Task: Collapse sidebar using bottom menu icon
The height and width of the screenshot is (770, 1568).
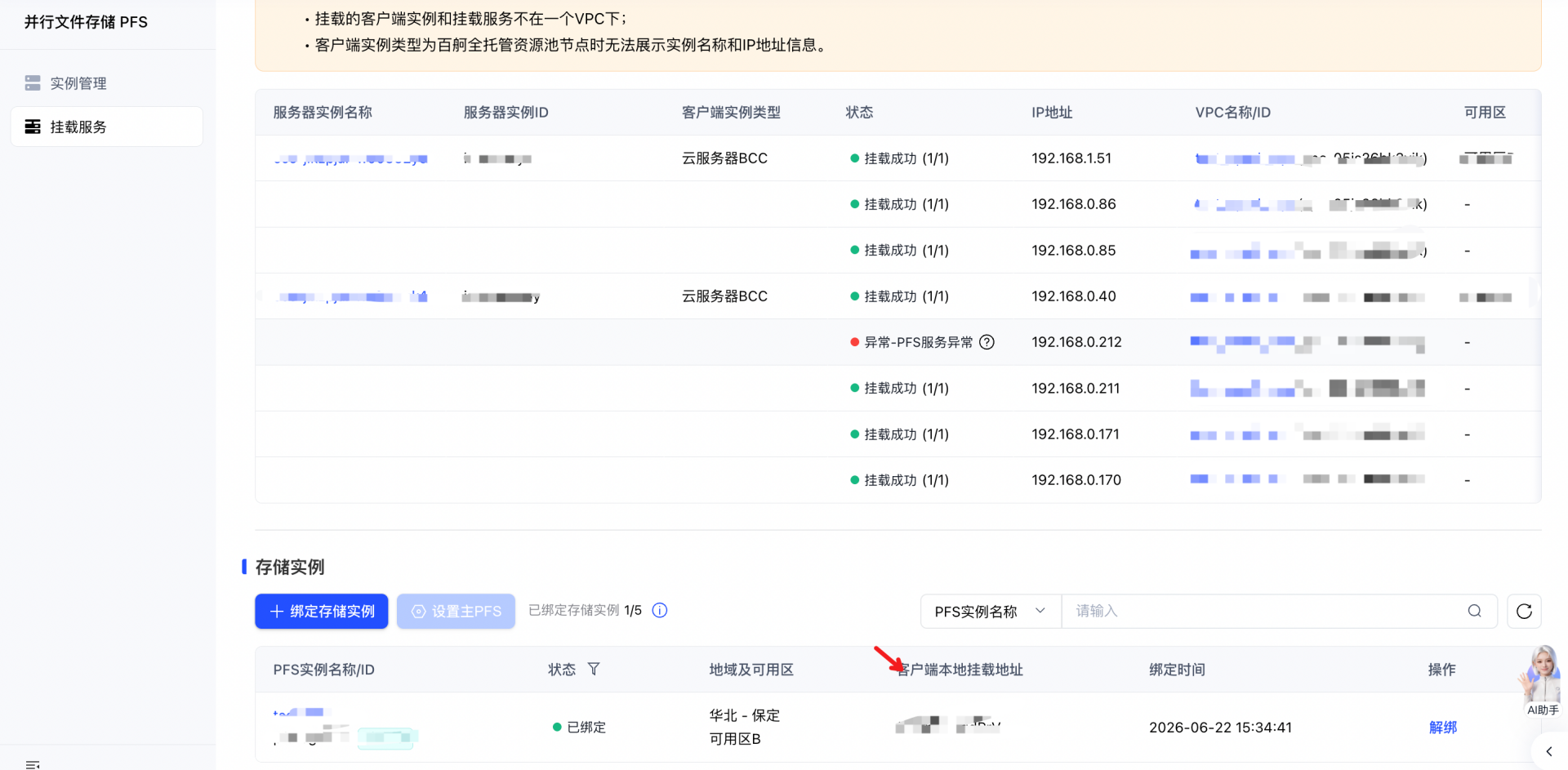Action: pyautogui.click(x=33, y=764)
